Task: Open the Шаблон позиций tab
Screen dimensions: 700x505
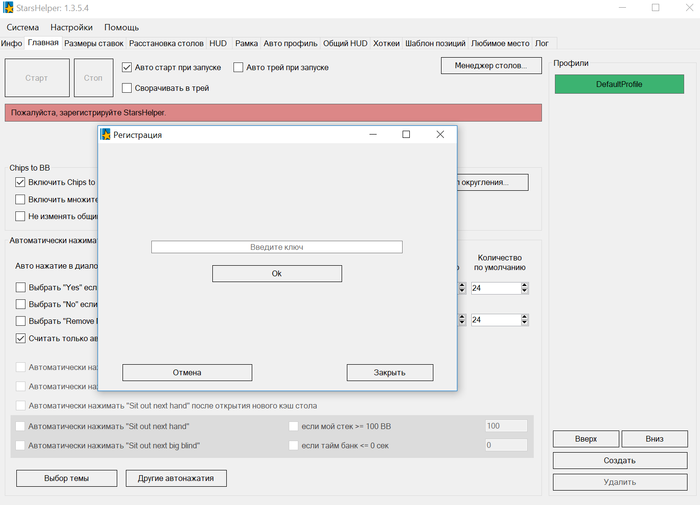Action: [x=435, y=43]
